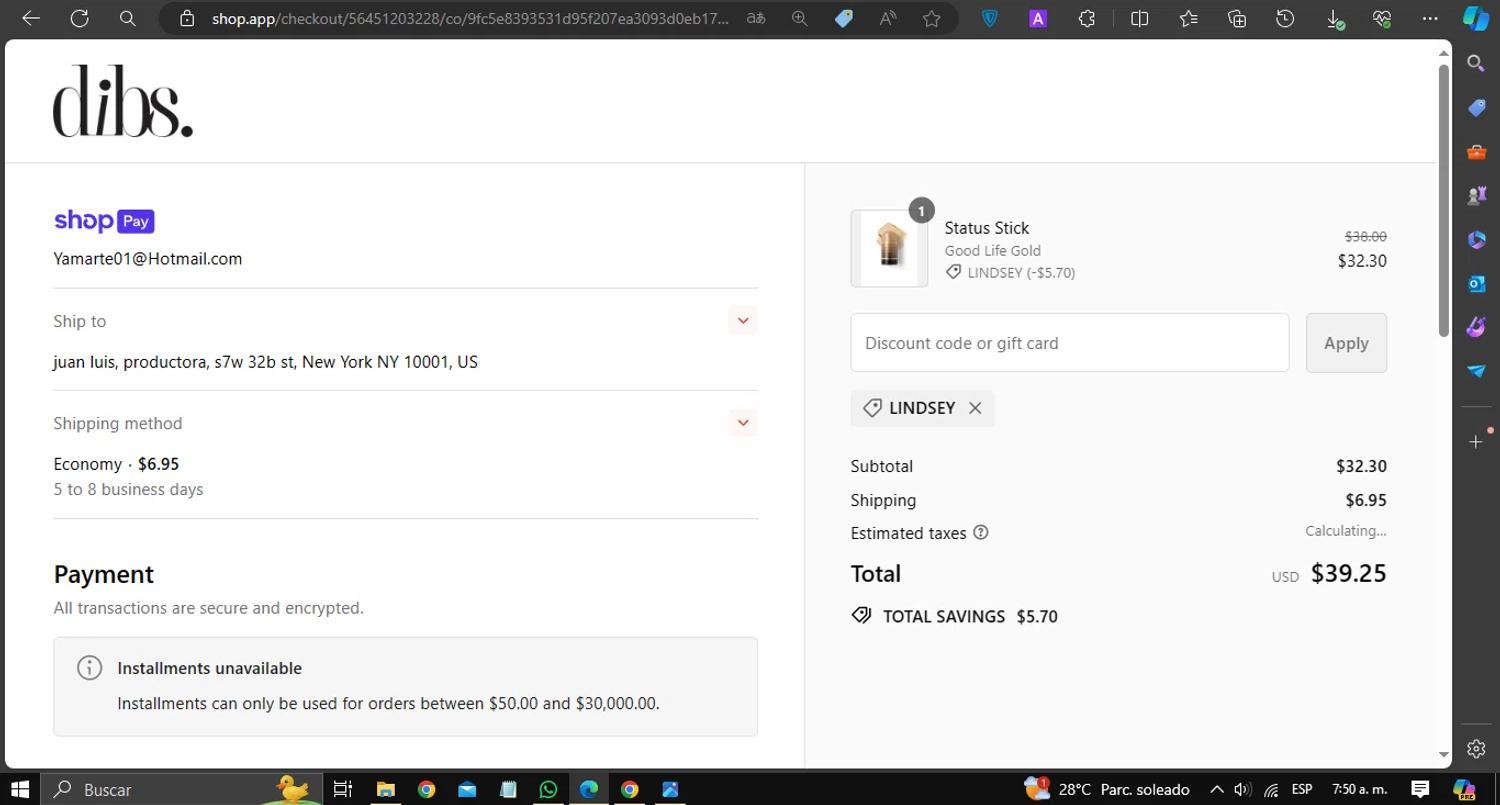This screenshot has height=805, width=1500.
Task: Open sidebar Shopping tag icon
Action: [1476, 107]
